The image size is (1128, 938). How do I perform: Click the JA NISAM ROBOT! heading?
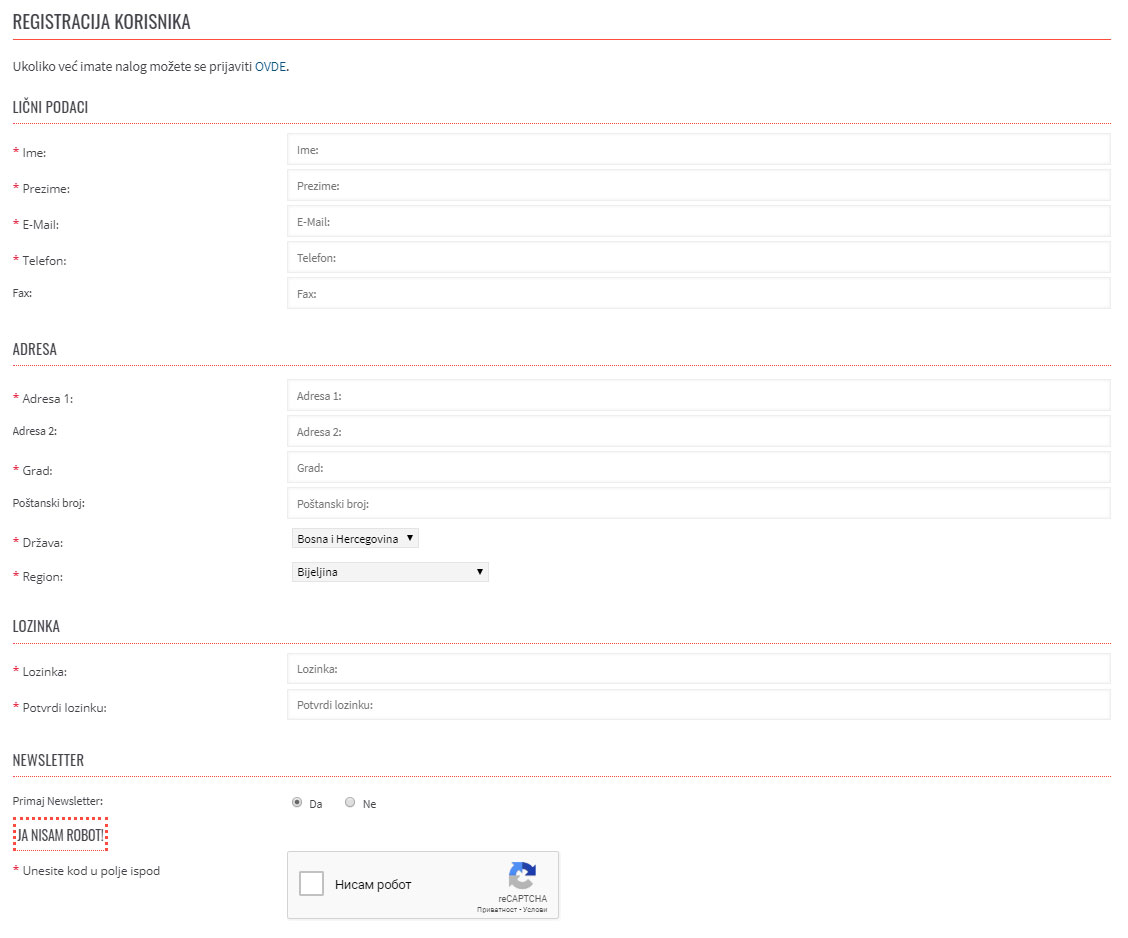pyautogui.click(x=60, y=835)
